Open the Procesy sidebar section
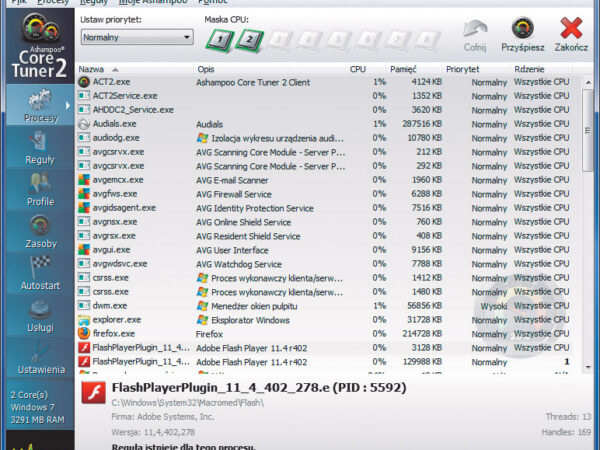The image size is (600, 450). (40, 106)
